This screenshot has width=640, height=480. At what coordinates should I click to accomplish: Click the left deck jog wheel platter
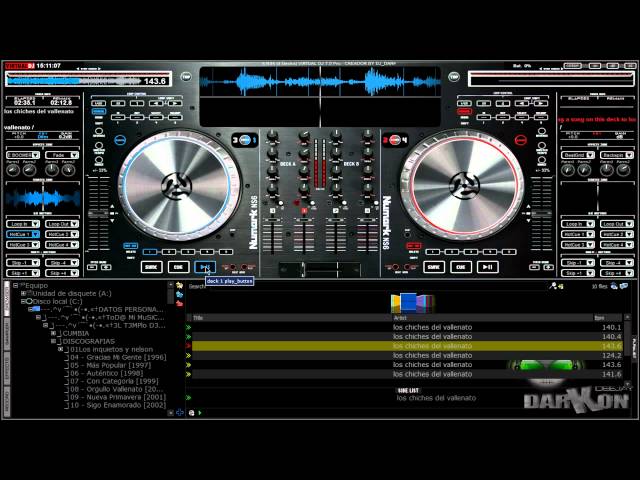tap(177, 186)
